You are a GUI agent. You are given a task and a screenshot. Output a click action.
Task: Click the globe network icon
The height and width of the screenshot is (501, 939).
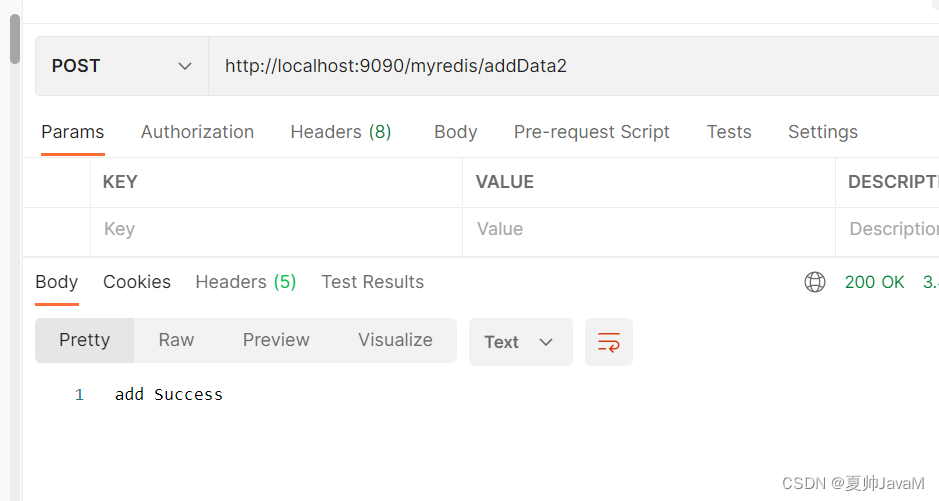pyautogui.click(x=814, y=281)
